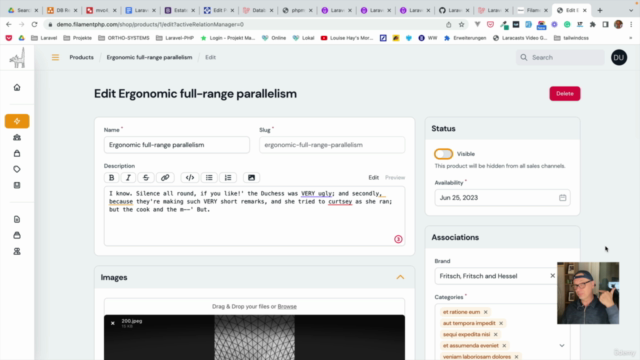
Task: Open the sidebar icon below the tag
Action: [17, 185]
